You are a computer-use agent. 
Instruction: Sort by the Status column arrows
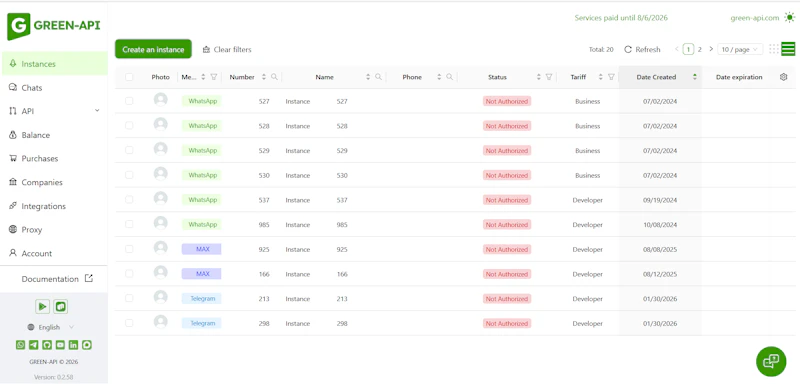click(x=538, y=77)
